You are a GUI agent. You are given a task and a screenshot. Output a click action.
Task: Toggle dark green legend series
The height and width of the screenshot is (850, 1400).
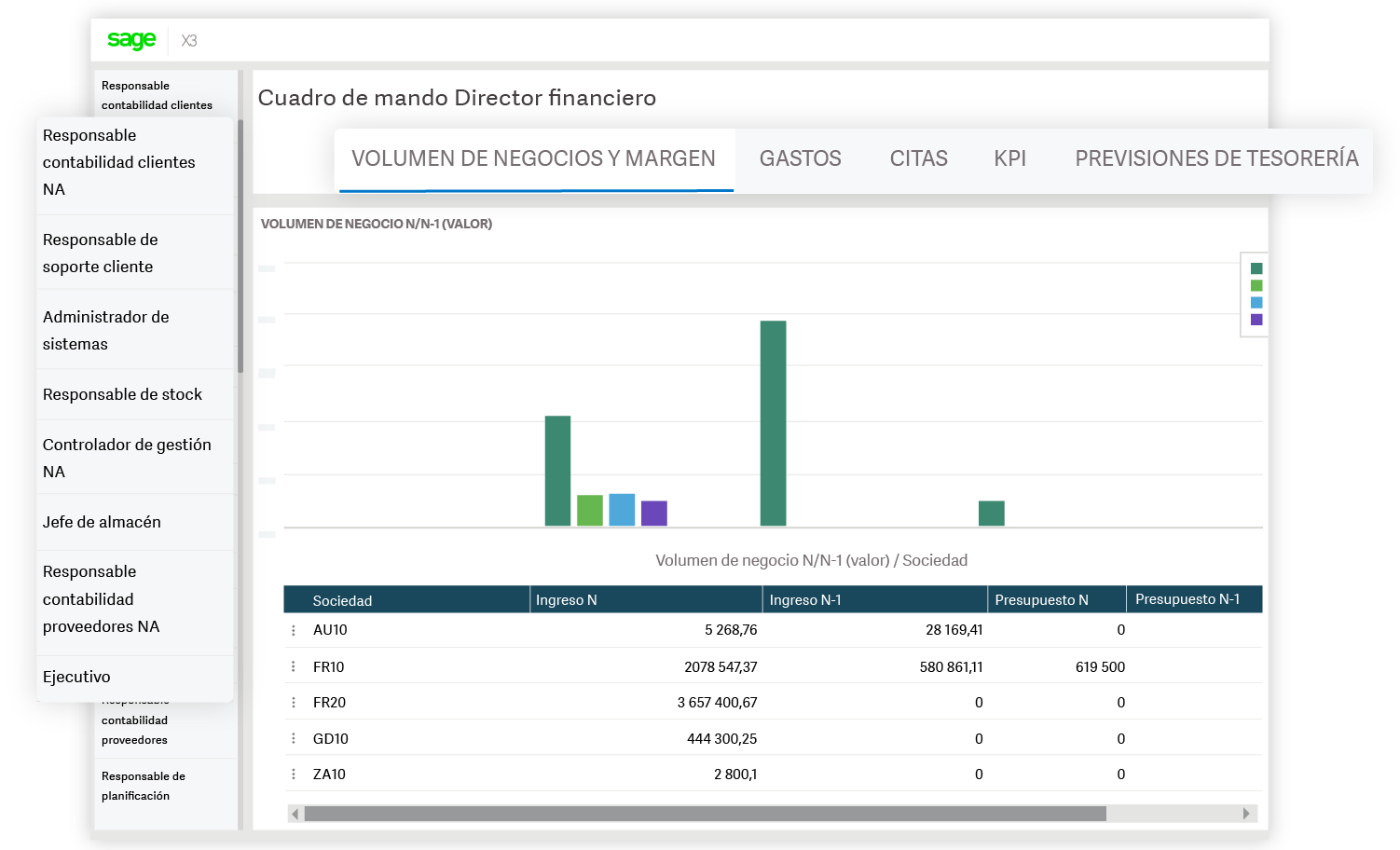click(1256, 268)
